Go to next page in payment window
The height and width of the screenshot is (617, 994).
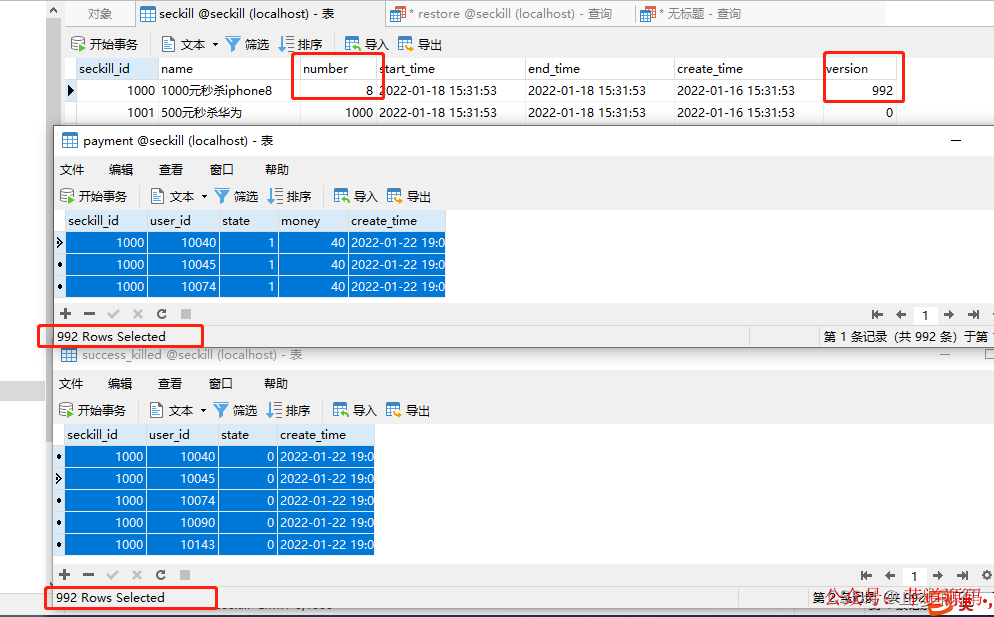(949, 315)
